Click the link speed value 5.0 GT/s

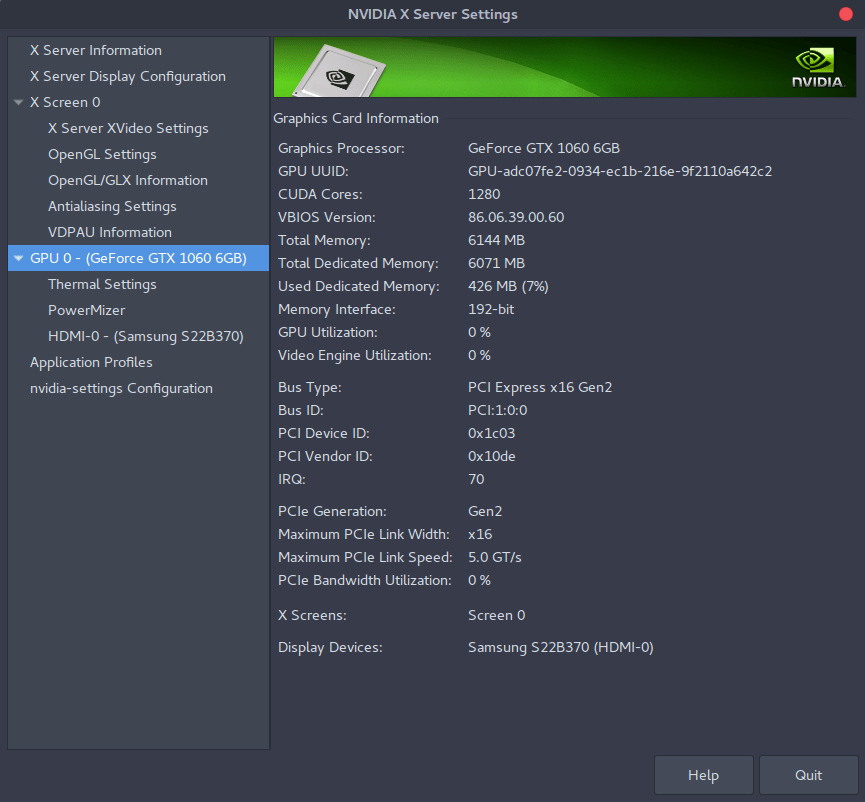tap(494, 557)
